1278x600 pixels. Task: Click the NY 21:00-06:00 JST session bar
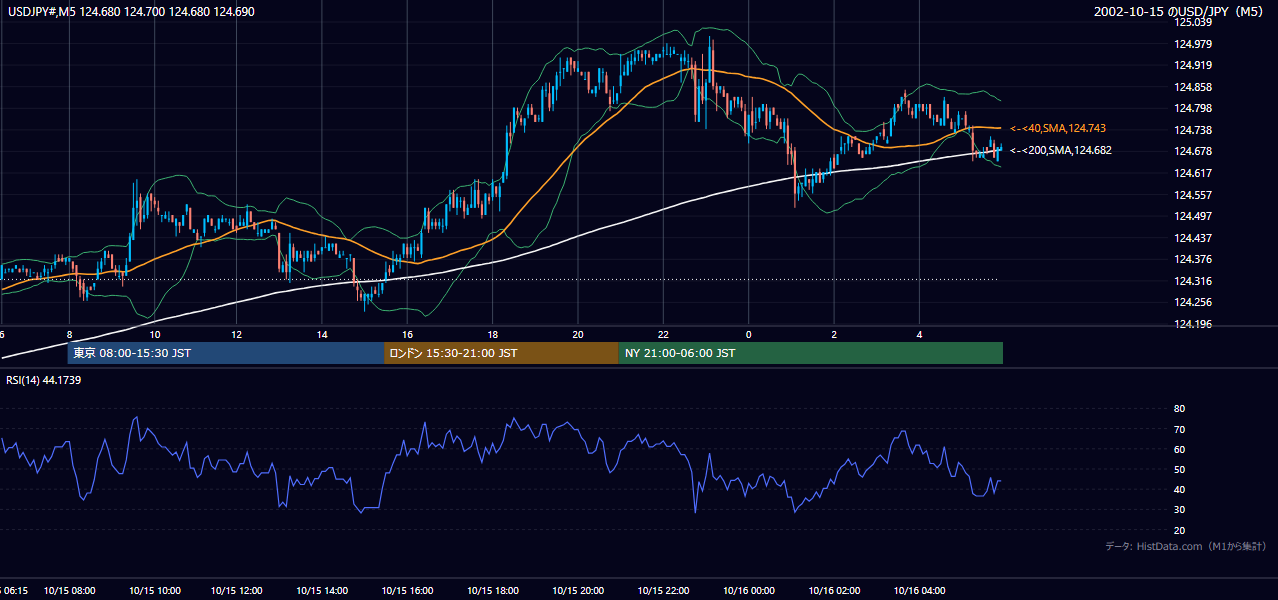point(811,353)
